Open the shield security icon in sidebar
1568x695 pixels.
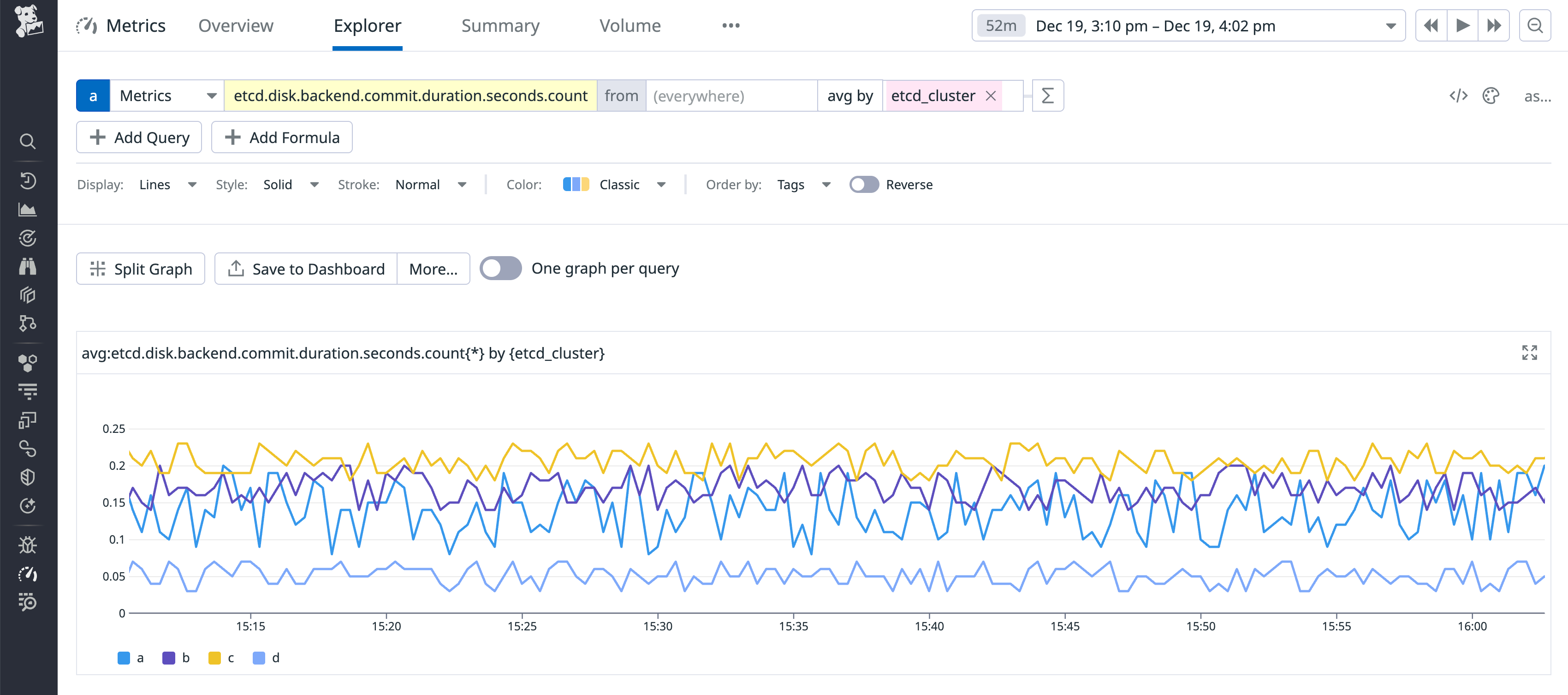[x=28, y=477]
